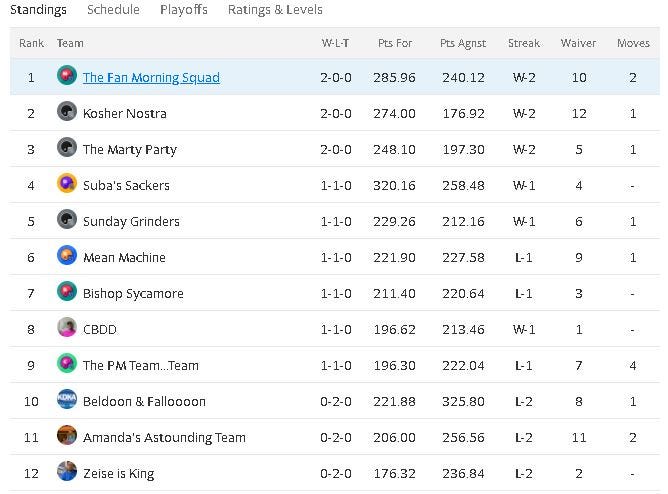This screenshot has height=494, width=668.
Task: Click The Marty Party helmet icon
Action: pos(67,149)
